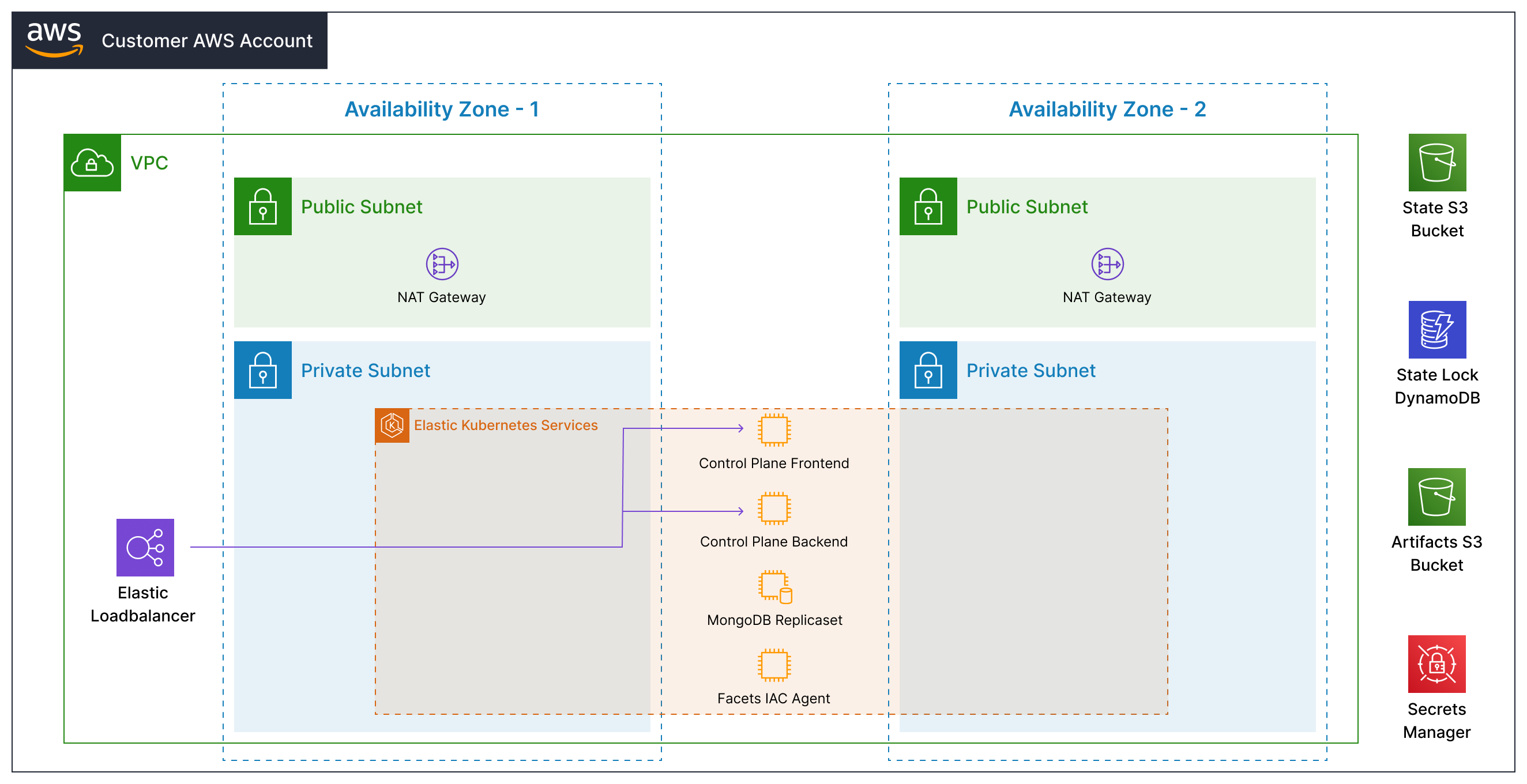The image size is (1527, 784).
Task: Select the Public Subnet lock icon in Zone 1
Action: point(262,206)
